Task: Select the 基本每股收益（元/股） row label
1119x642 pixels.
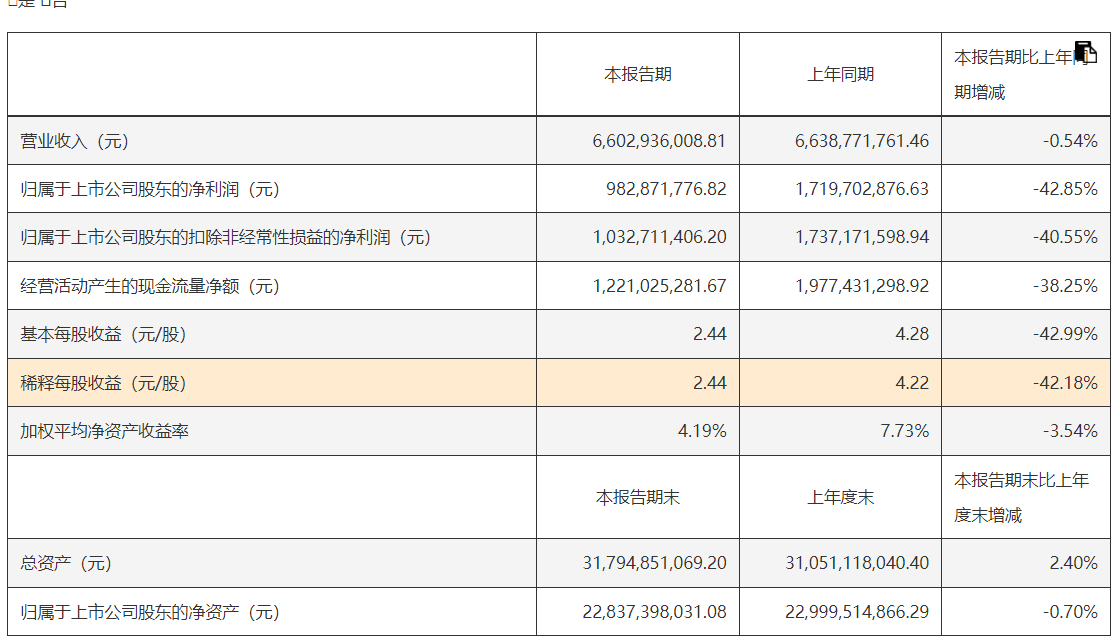Action: (x=104, y=335)
